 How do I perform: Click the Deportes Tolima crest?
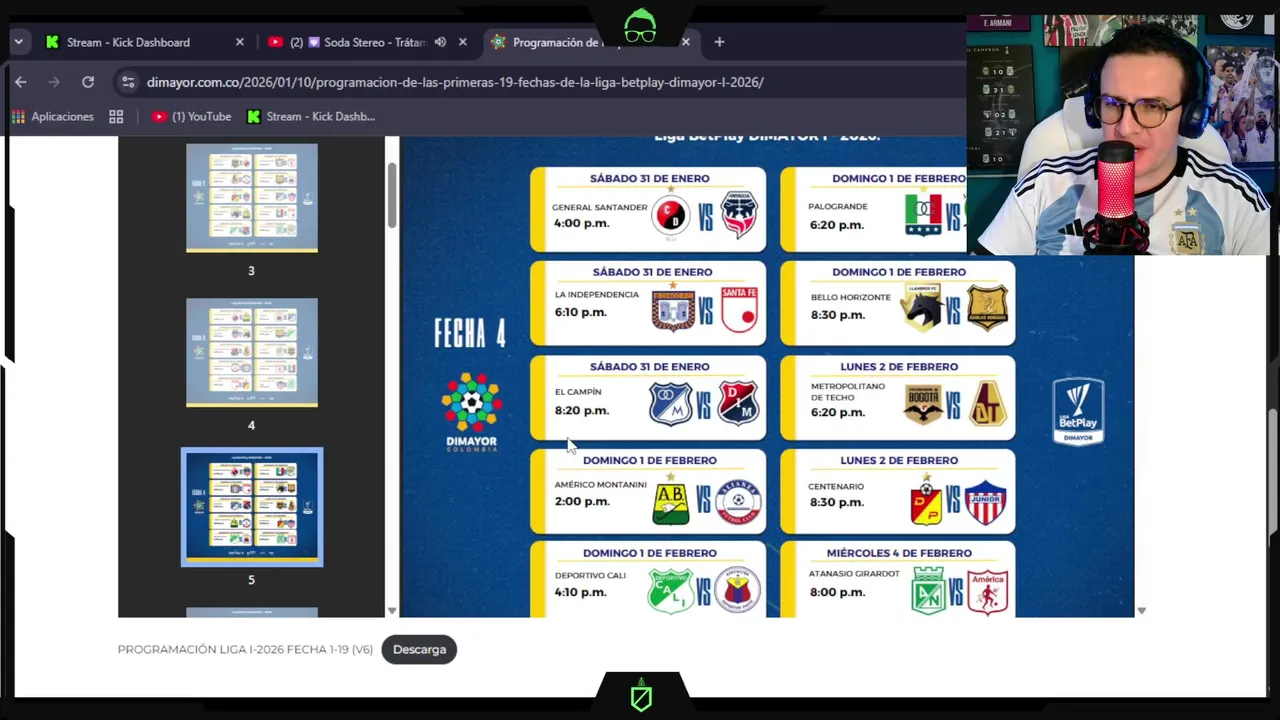pos(987,403)
